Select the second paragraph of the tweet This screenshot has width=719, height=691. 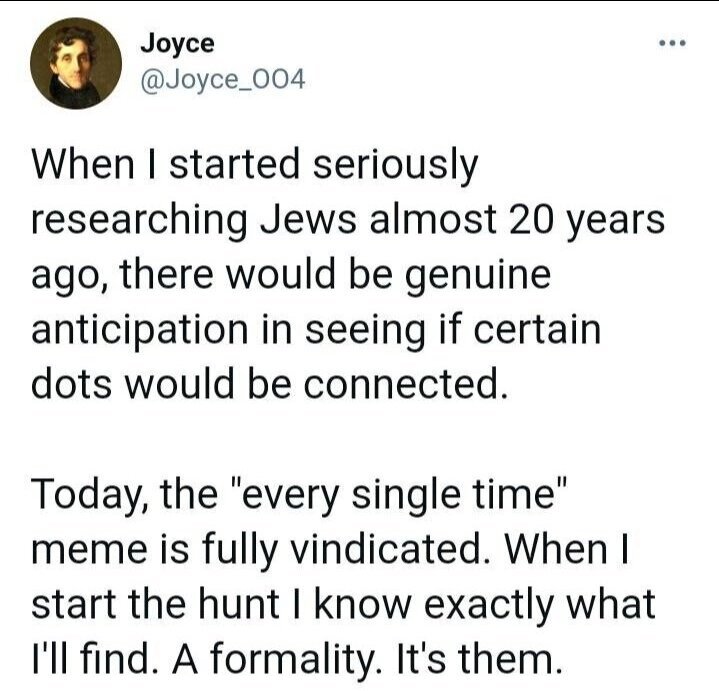343,576
